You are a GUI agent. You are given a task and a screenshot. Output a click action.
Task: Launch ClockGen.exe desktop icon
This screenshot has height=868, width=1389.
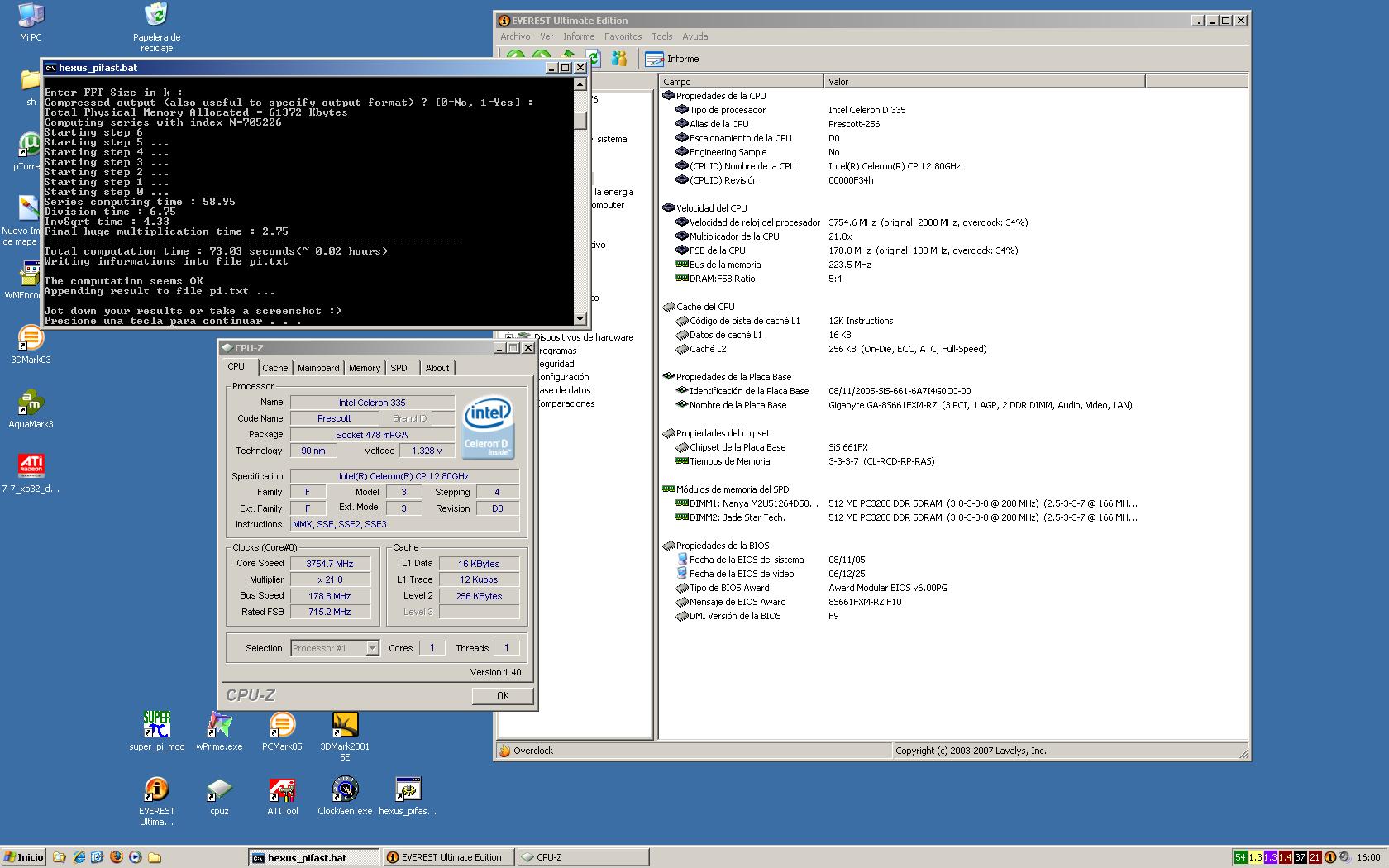click(x=345, y=796)
